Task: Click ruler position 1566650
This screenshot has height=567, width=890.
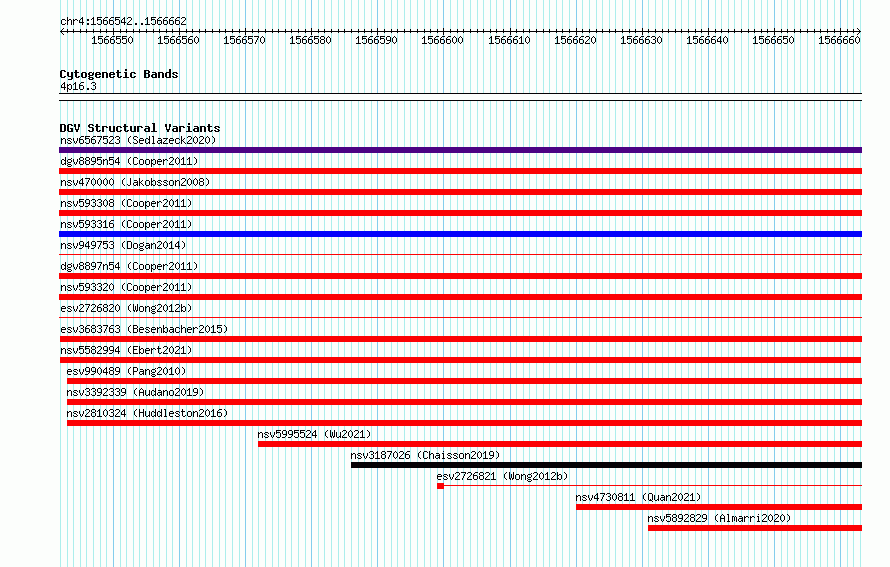Action: point(773,40)
